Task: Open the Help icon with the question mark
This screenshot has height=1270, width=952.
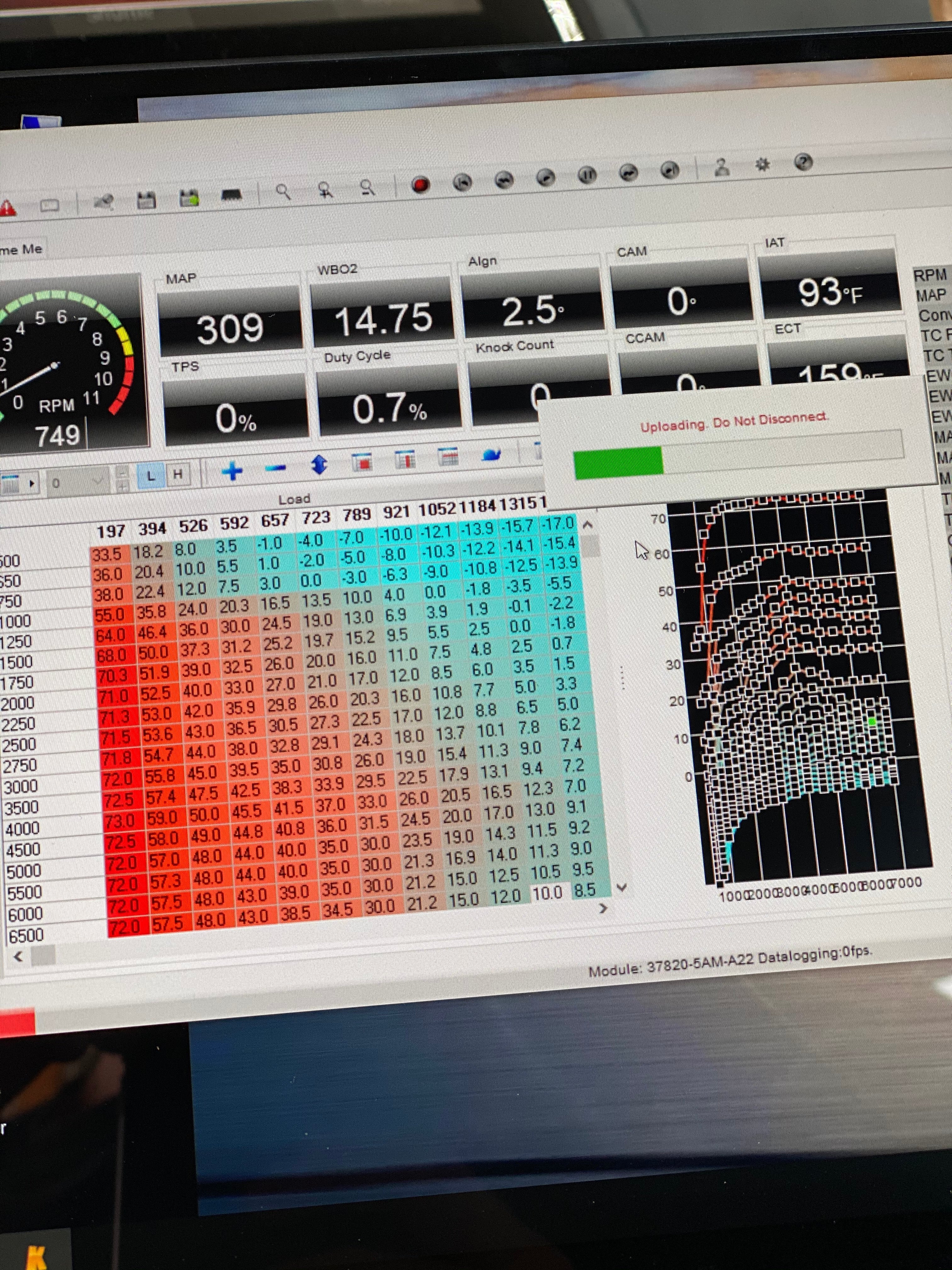Action: tap(804, 163)
